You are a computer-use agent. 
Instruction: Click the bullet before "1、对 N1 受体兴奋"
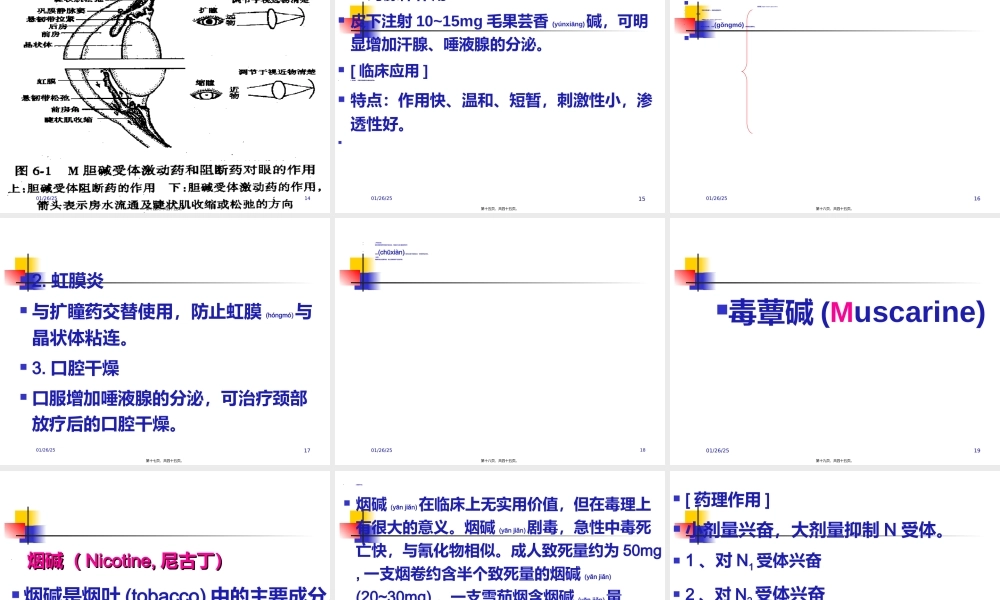coord(677,561)
